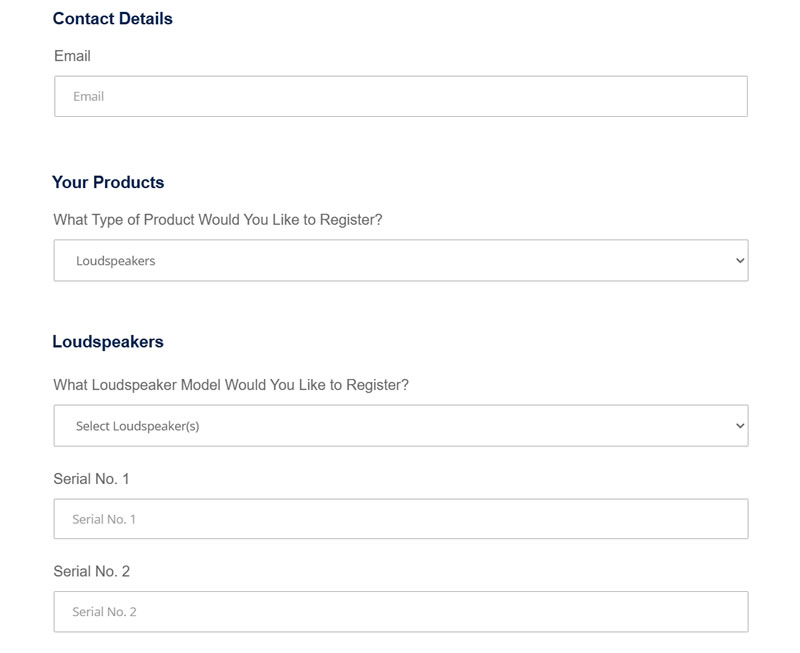
Task: Click the Select Loudspeaker(s) placeholder text
Action: [x=138, y=426]
